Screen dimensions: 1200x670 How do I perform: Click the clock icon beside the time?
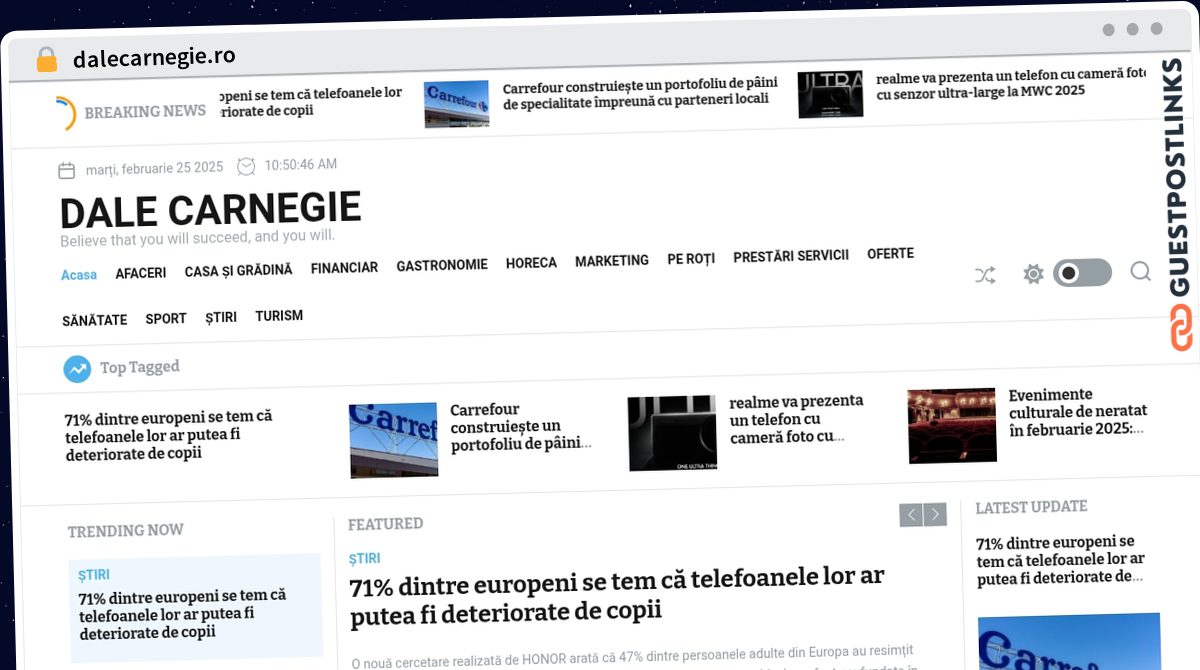click(246, 166)
